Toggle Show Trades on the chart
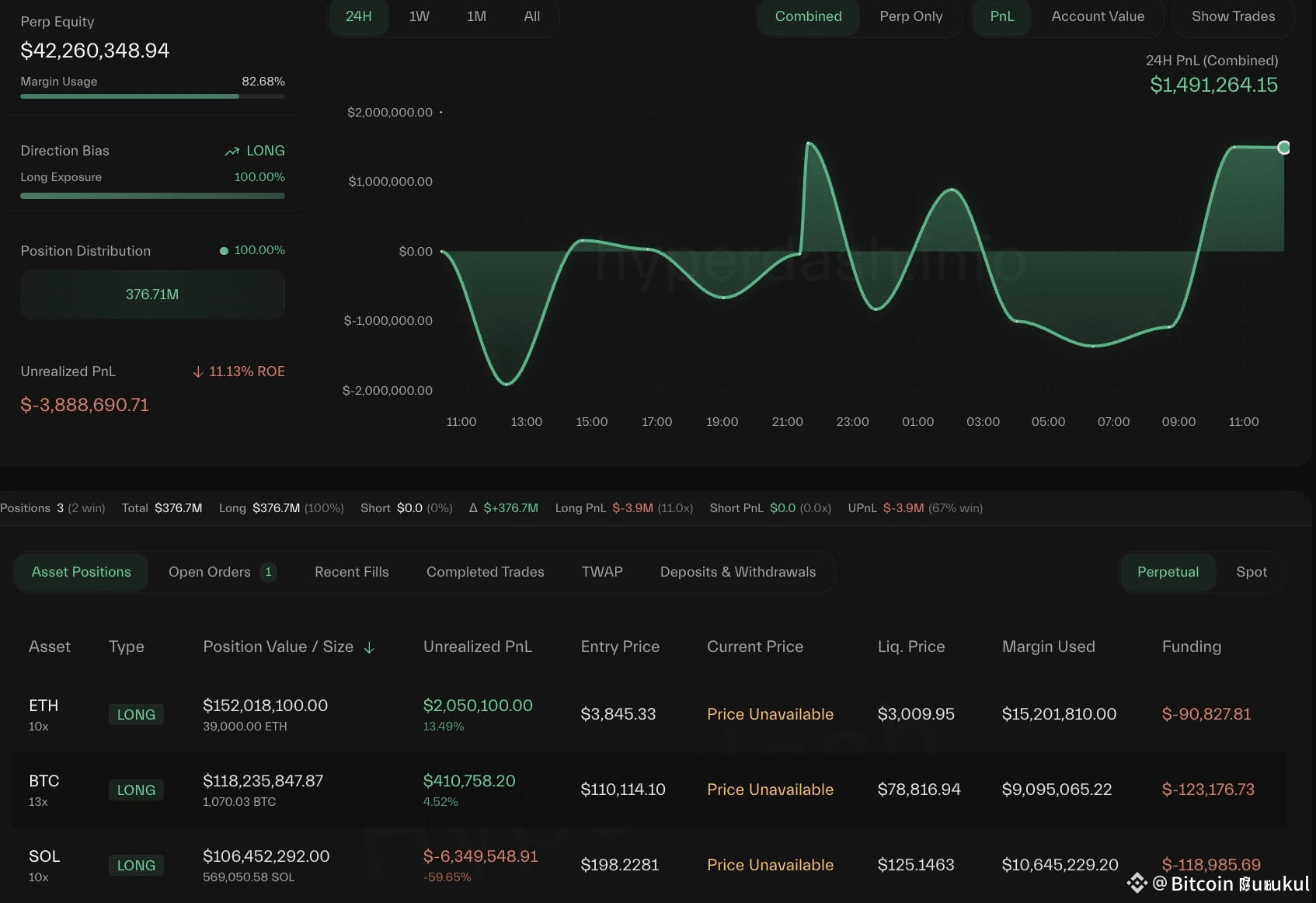The width and height of the screenshot is (1316, 903). [1233, 16]
